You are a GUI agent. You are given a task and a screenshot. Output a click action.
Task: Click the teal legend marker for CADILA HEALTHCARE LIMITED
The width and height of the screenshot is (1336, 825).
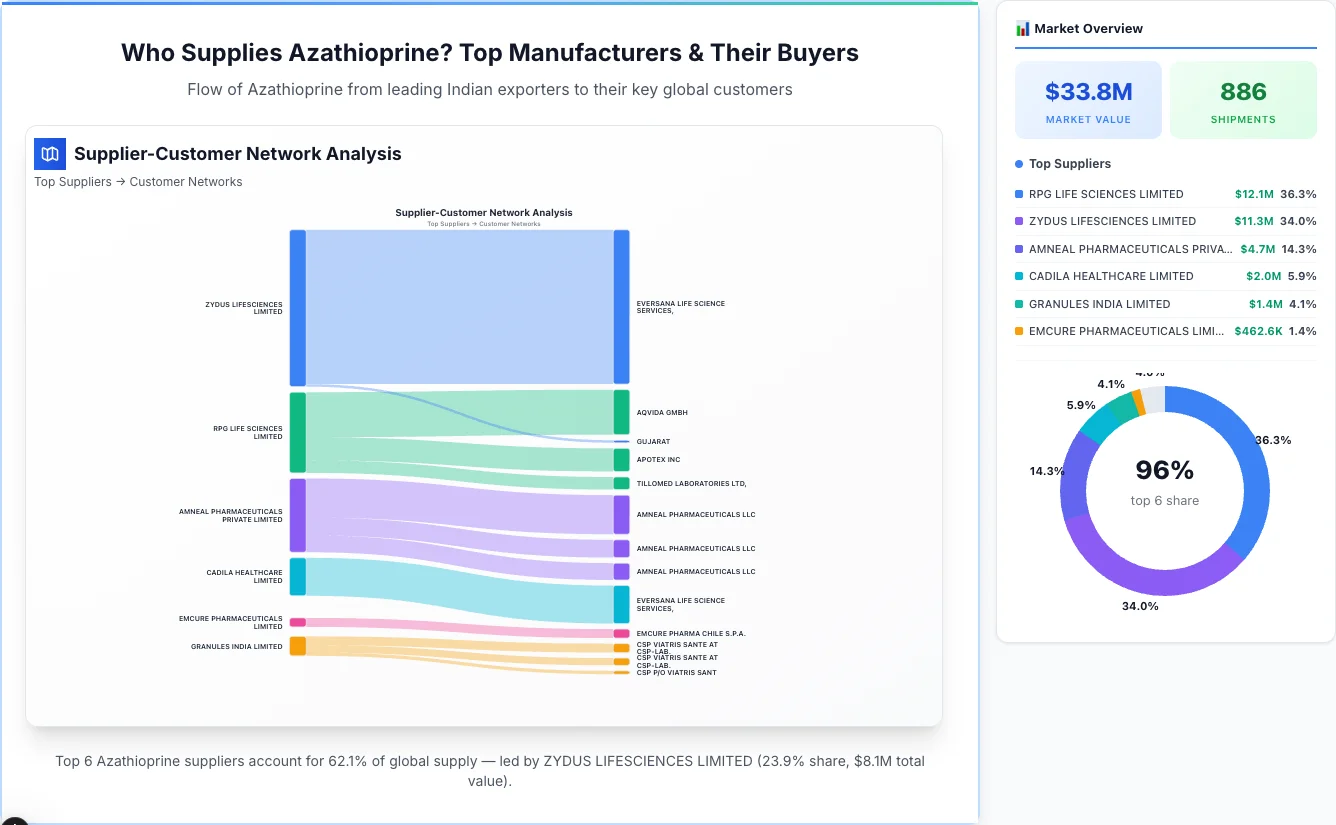pos(1020,276)
